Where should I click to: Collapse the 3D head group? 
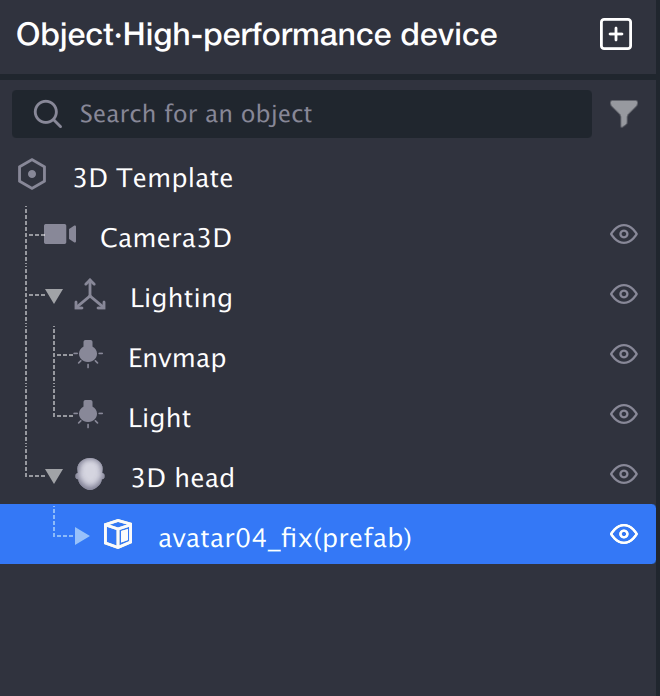(54, 477)
